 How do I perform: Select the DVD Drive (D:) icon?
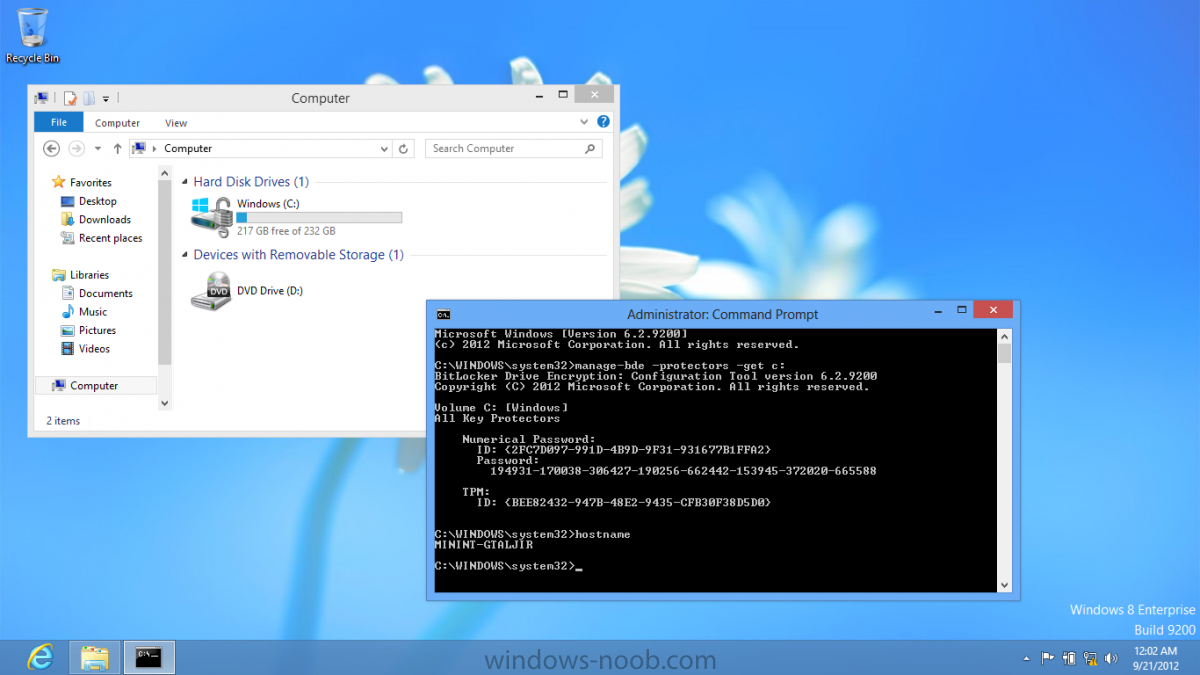pyautogui.click(x=211, y=291)
